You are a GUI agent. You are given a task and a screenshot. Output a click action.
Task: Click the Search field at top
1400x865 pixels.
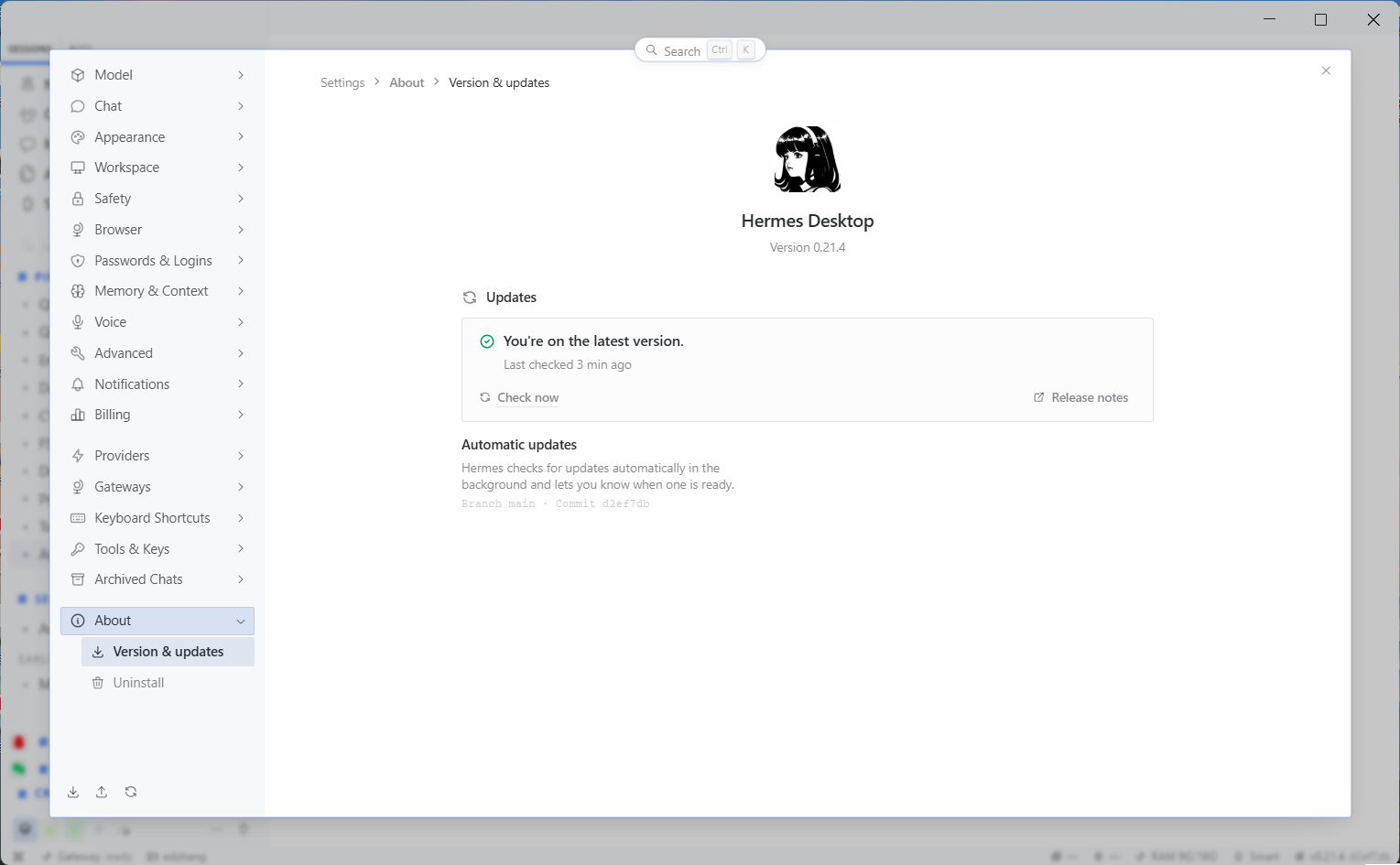click(x=700, y=50)
